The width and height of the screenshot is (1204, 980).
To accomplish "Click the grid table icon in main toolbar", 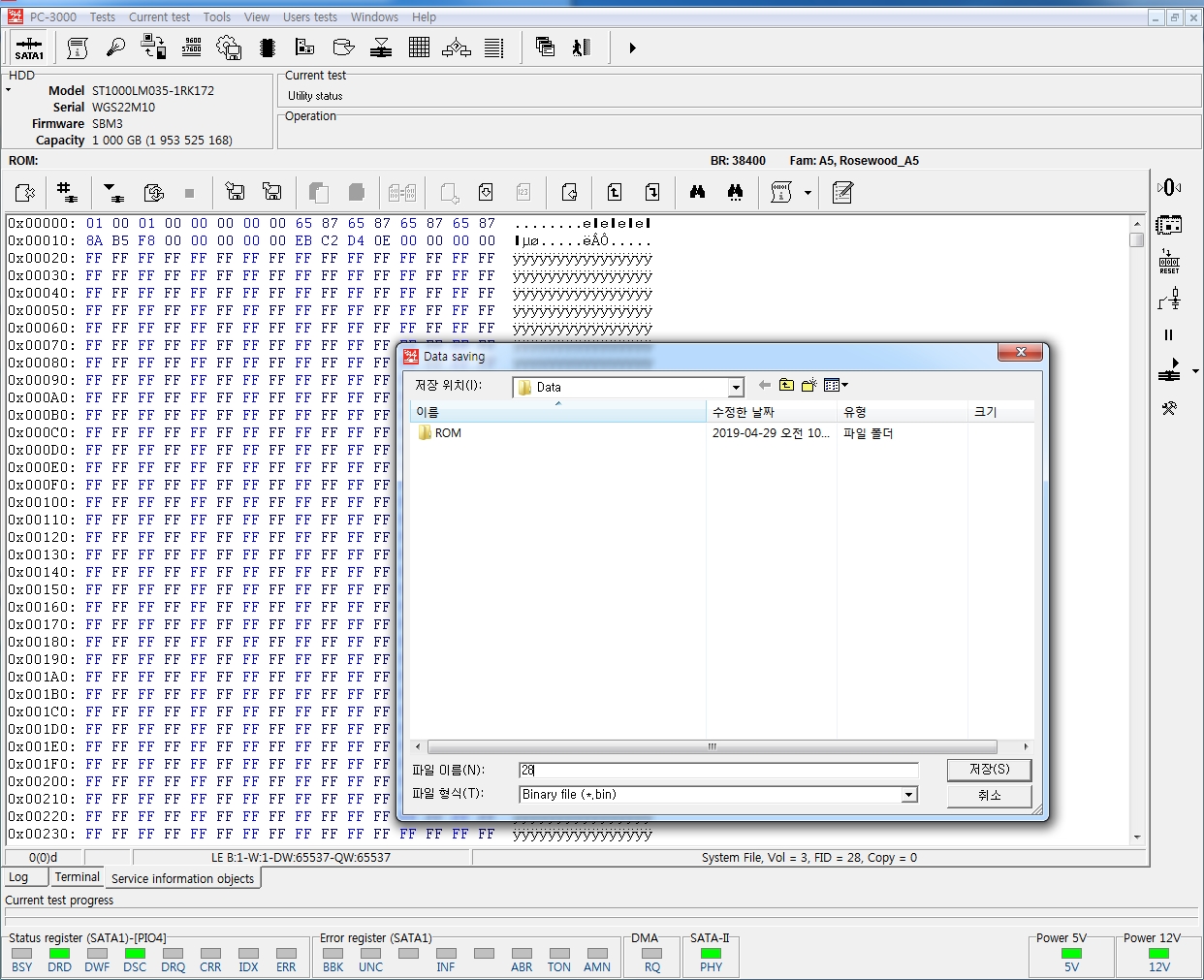I will [419, 47].
